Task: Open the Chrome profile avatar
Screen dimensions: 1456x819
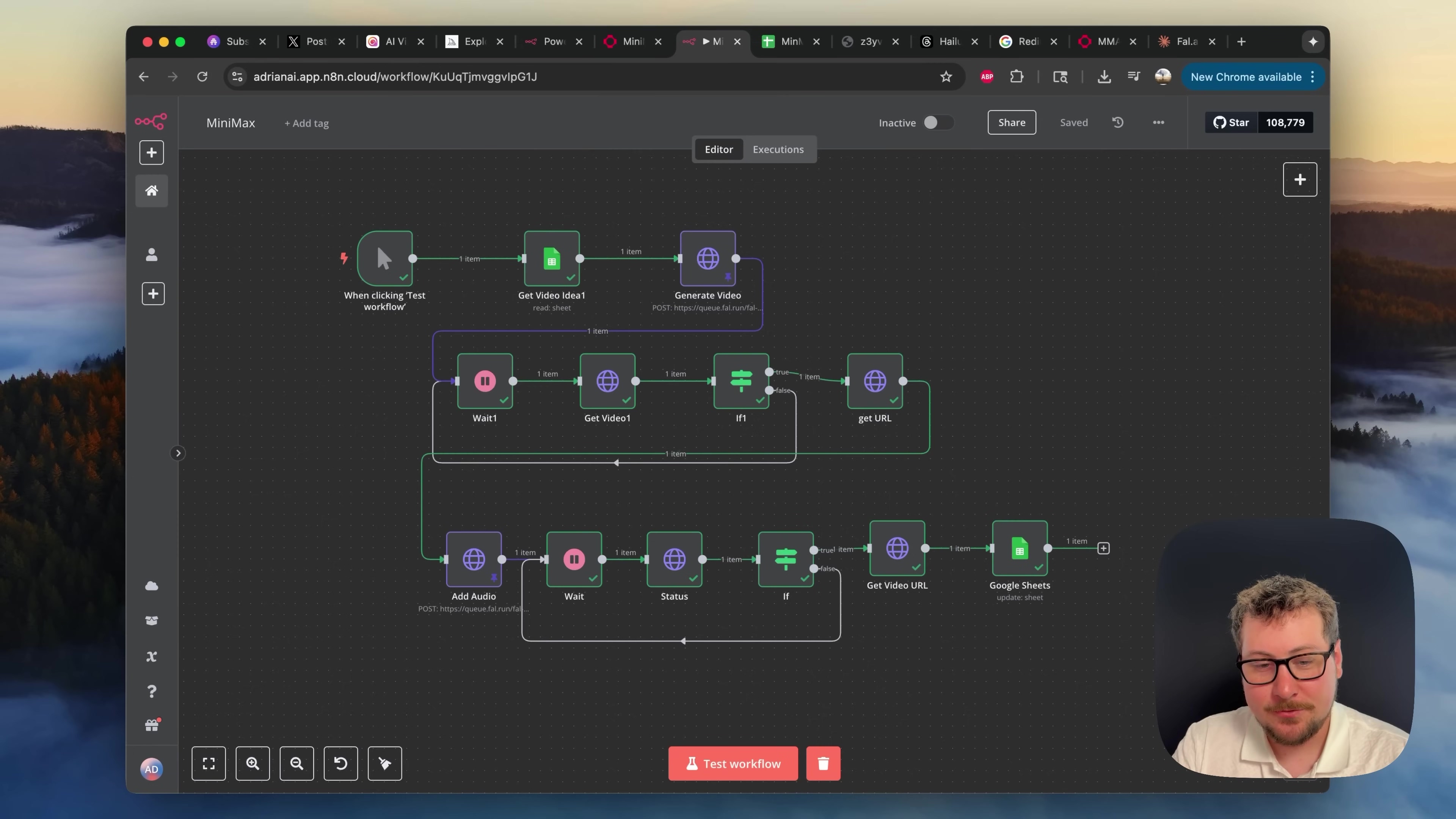Action: point(1163,77)
